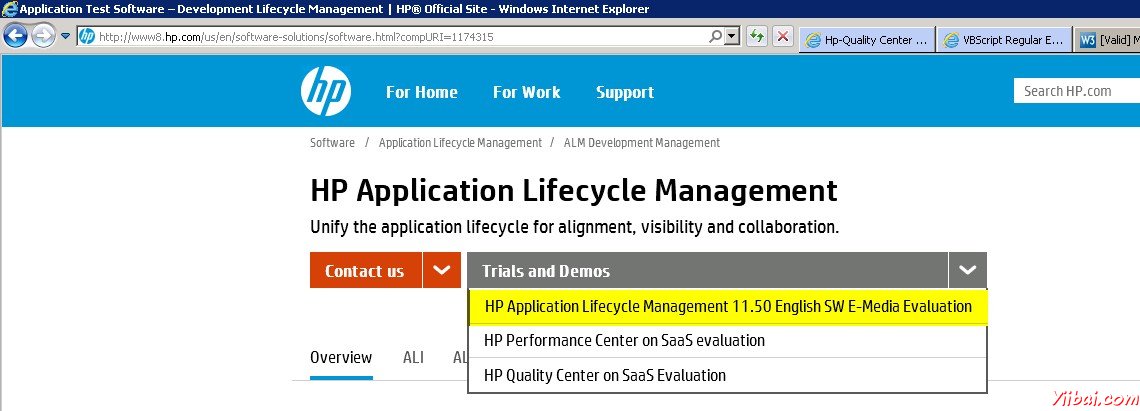Click the green Refresh page icon

point(757,37)
